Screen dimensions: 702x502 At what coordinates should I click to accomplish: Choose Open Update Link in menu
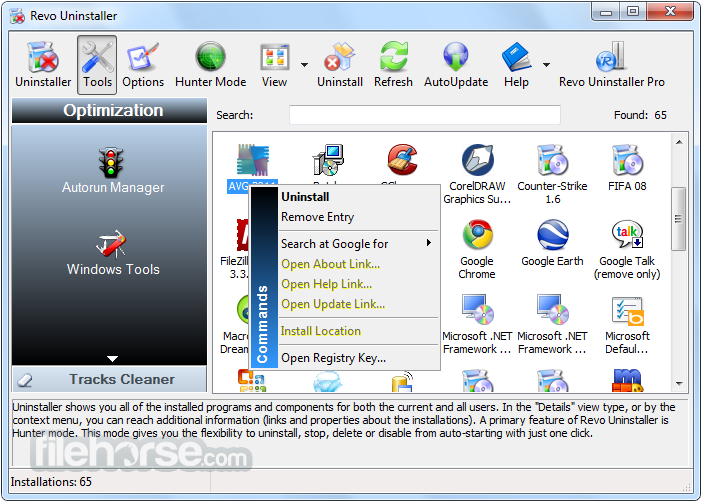(x=358, y=304)
